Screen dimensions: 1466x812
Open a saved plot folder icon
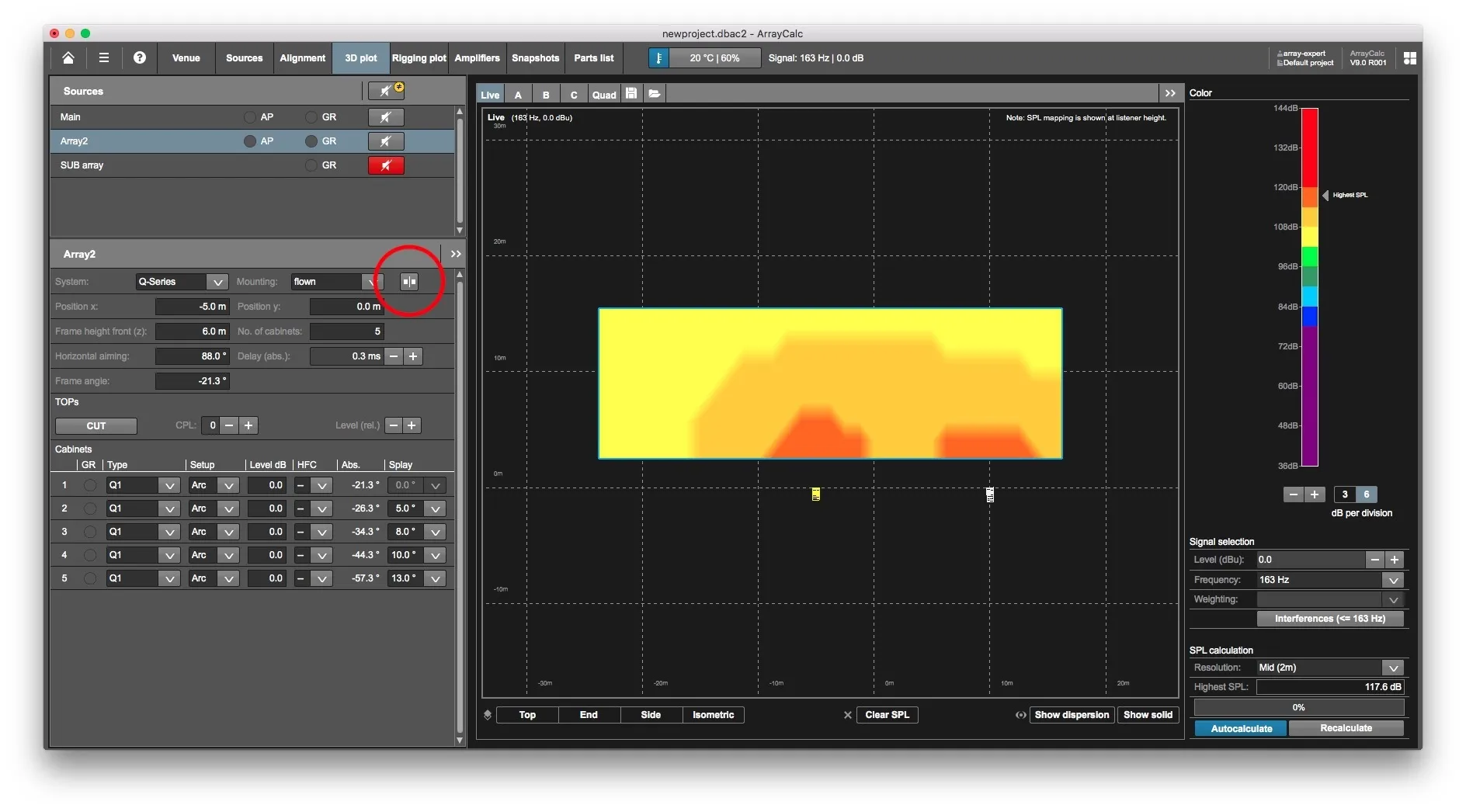(x=655, y=94)
